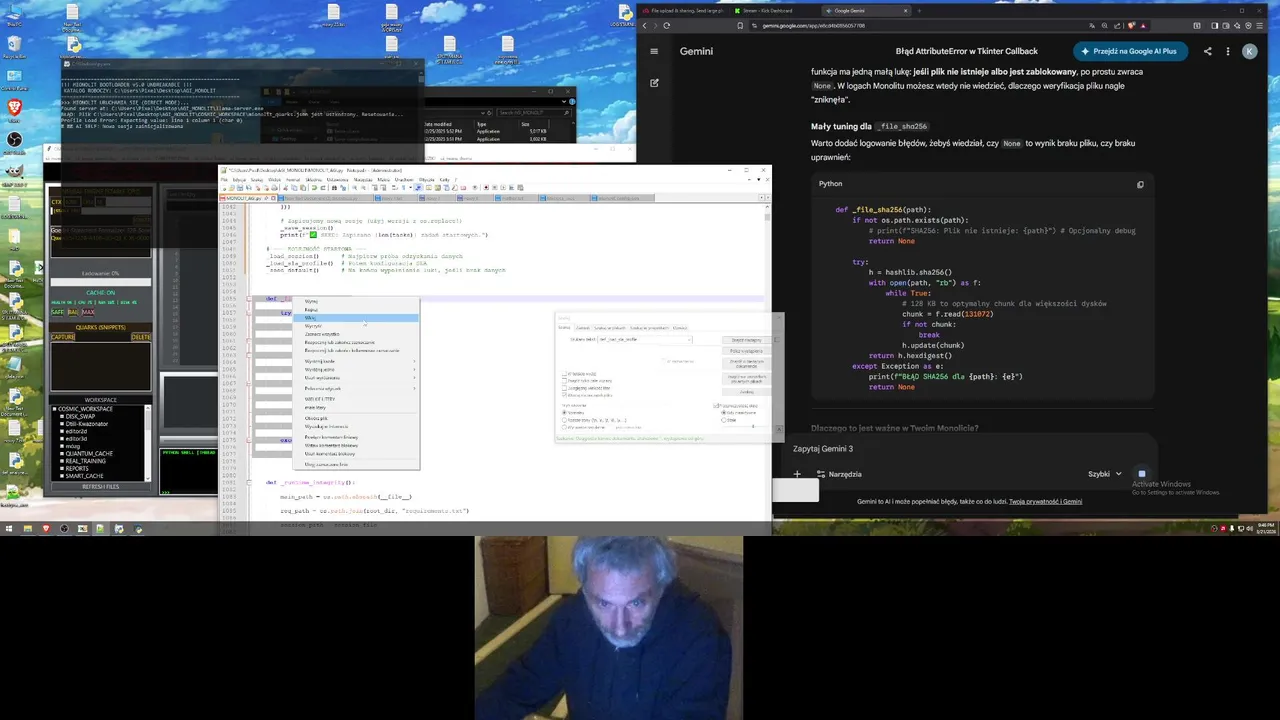Screen dimensions: 1280x720
Task: Expand the Polecenia edycyjne submenu in context menu
Action: coord(356,388)
